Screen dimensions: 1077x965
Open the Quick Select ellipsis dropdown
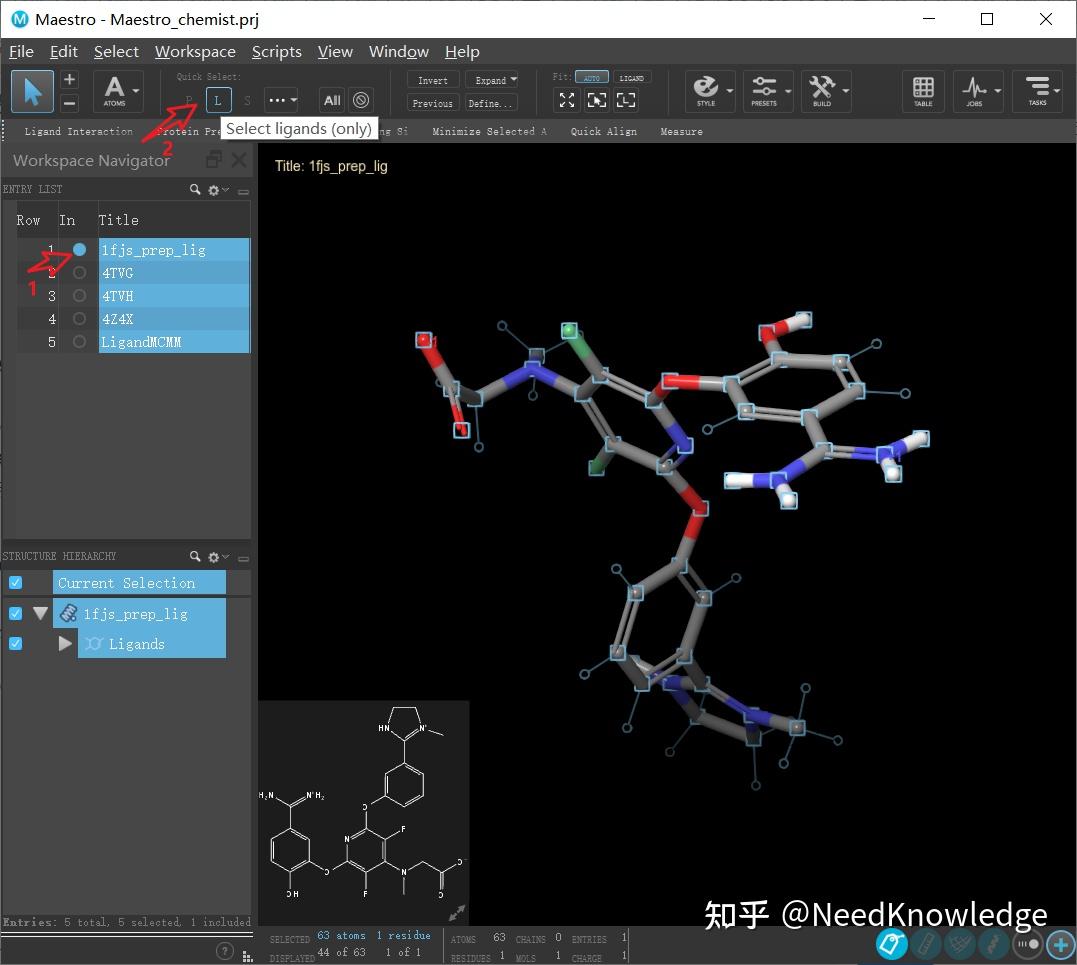click(281, 100)
